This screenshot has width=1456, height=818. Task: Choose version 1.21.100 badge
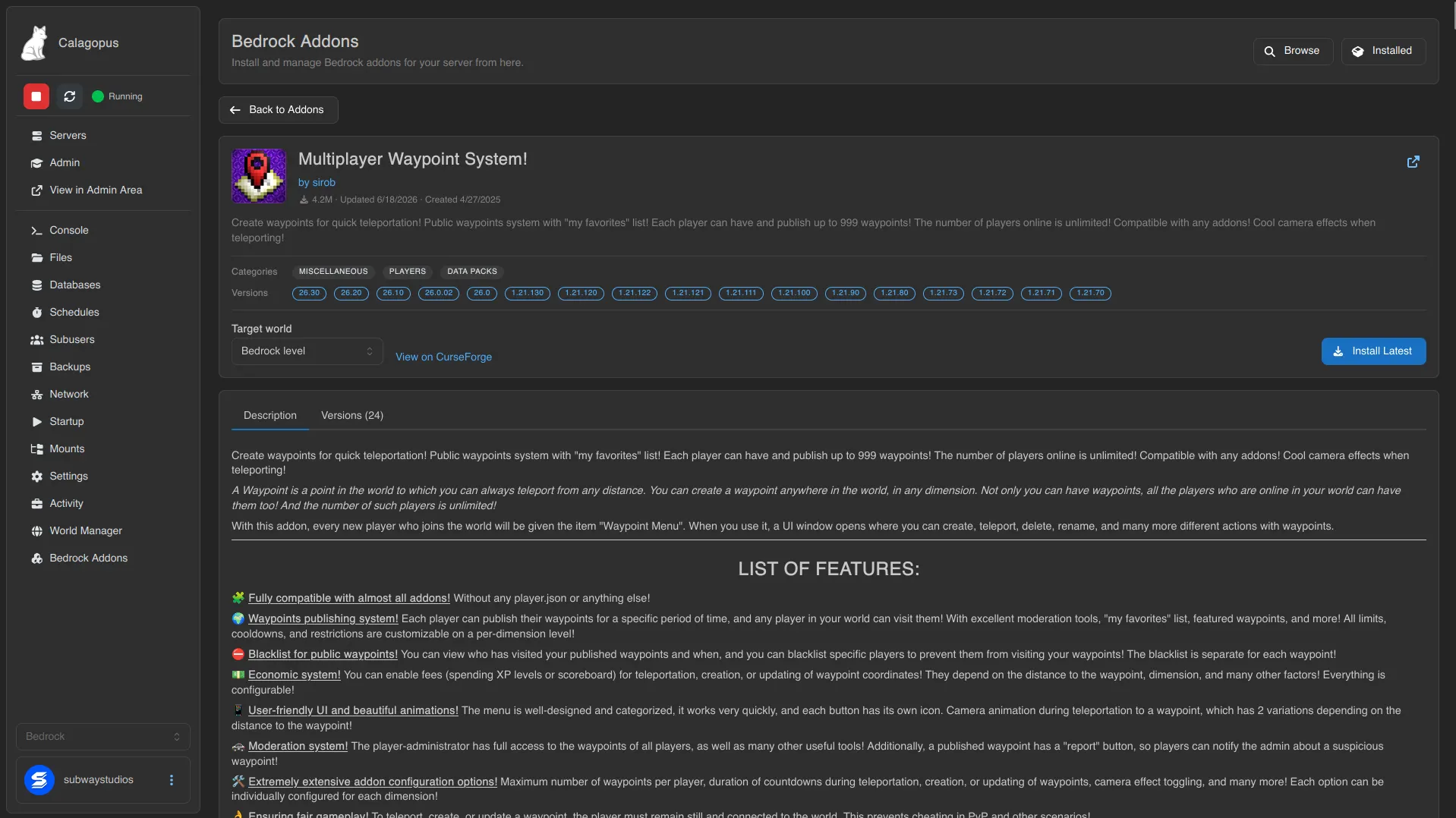pyautogui.click(x=794, y=293)
